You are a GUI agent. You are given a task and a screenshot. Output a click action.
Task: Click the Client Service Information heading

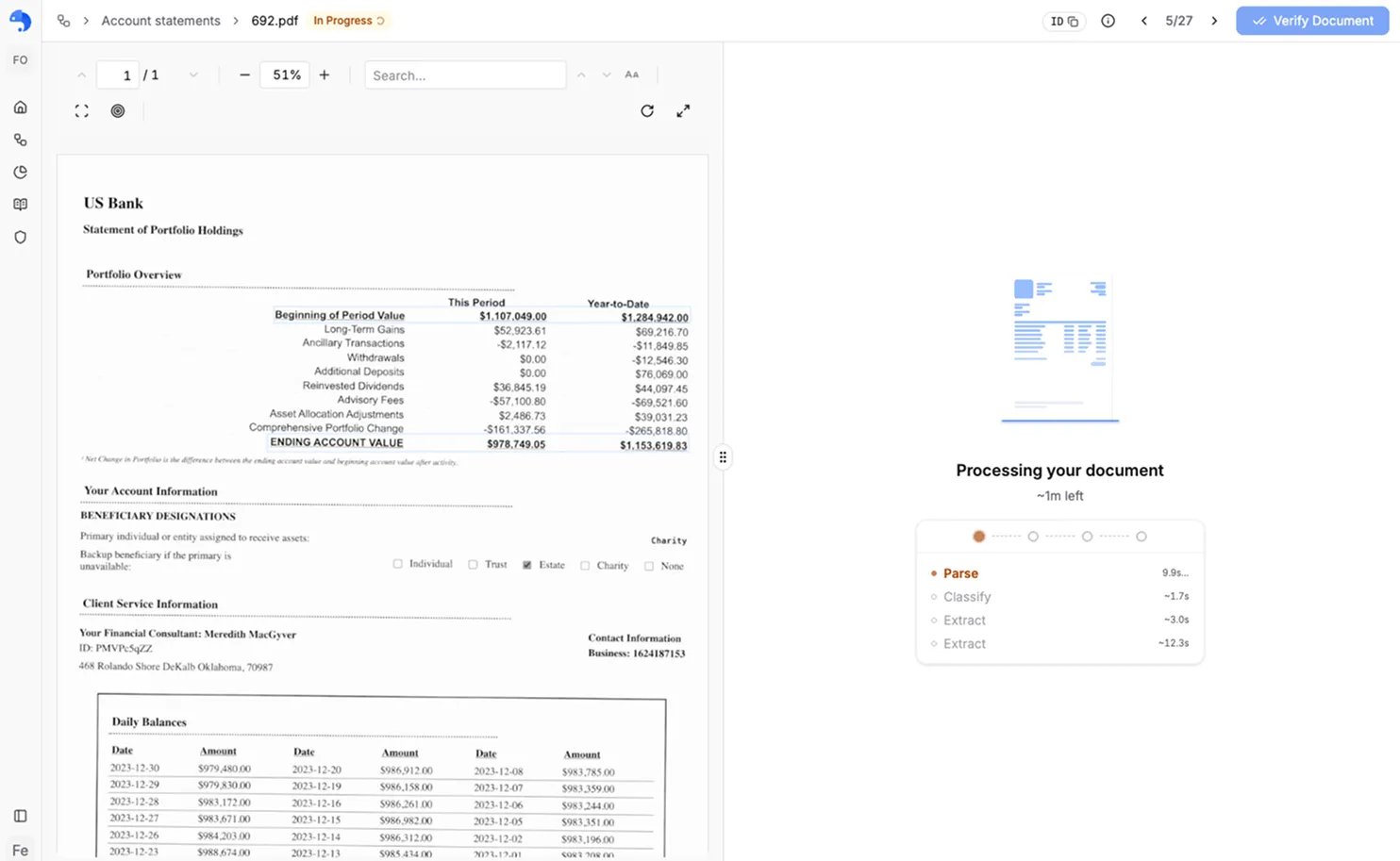[150, 604]
